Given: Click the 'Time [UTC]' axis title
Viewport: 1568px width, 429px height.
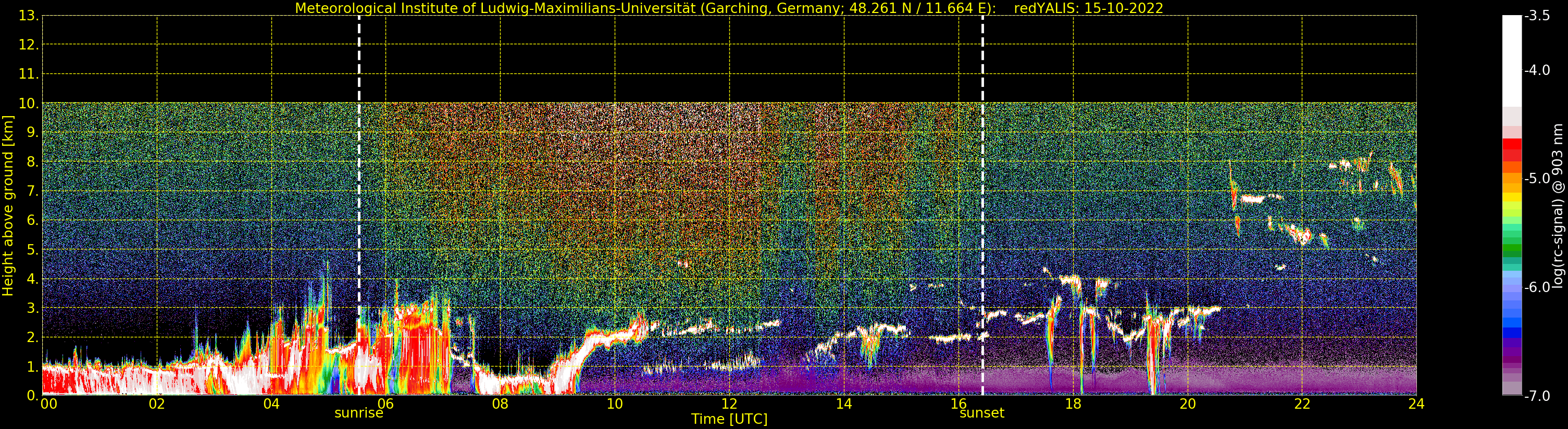Looking at the screenshot, I should pyautogui.click(x=729, y=419).
